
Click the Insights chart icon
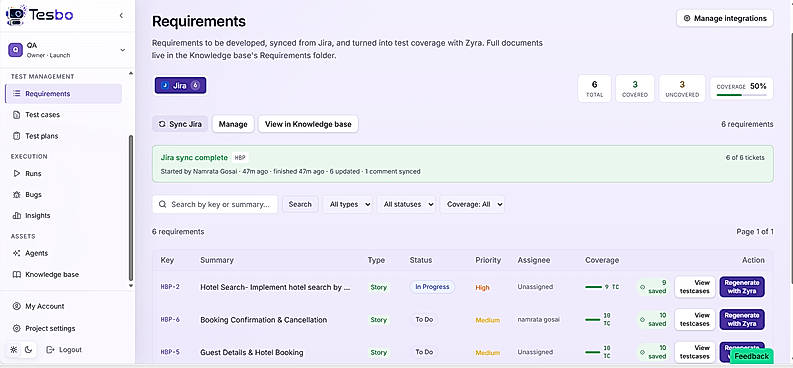coord(16,215)
